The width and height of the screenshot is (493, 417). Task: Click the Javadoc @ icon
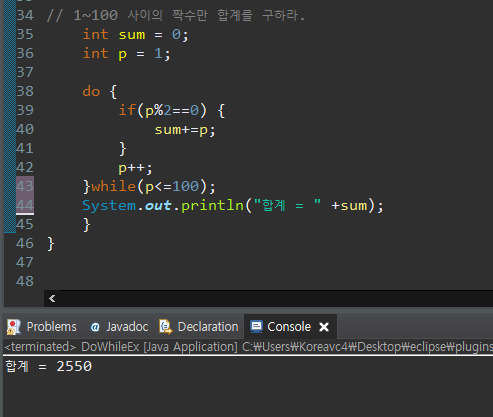[95, 327]
